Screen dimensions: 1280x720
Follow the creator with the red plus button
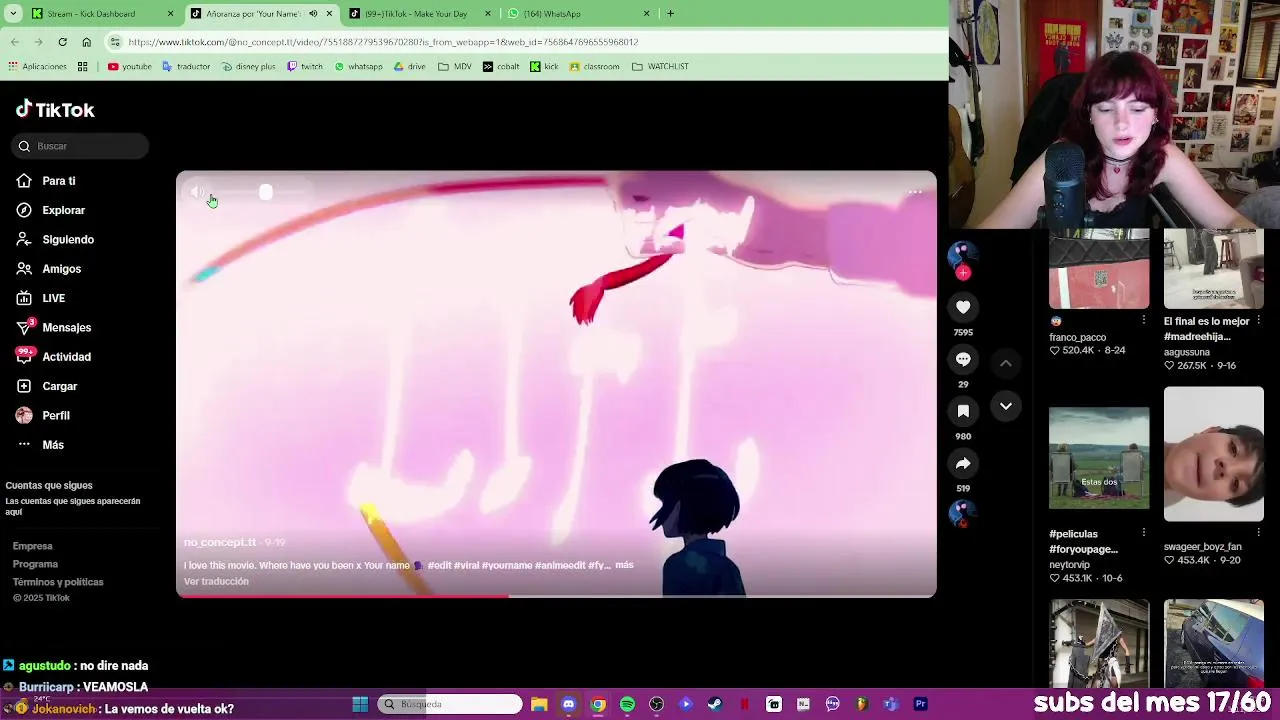point(963,272)
